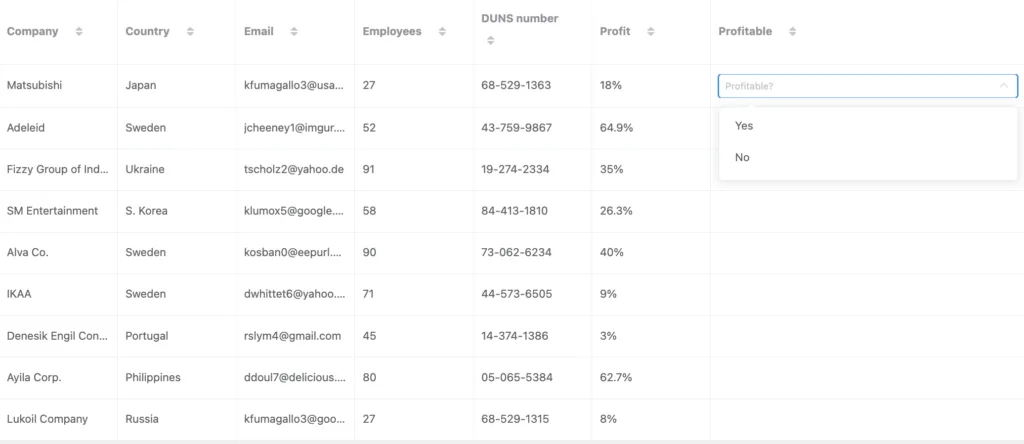Click DUNS number 68-529-1363
1024x444 pixels.
pyautogui.click(x=516, y=86)
